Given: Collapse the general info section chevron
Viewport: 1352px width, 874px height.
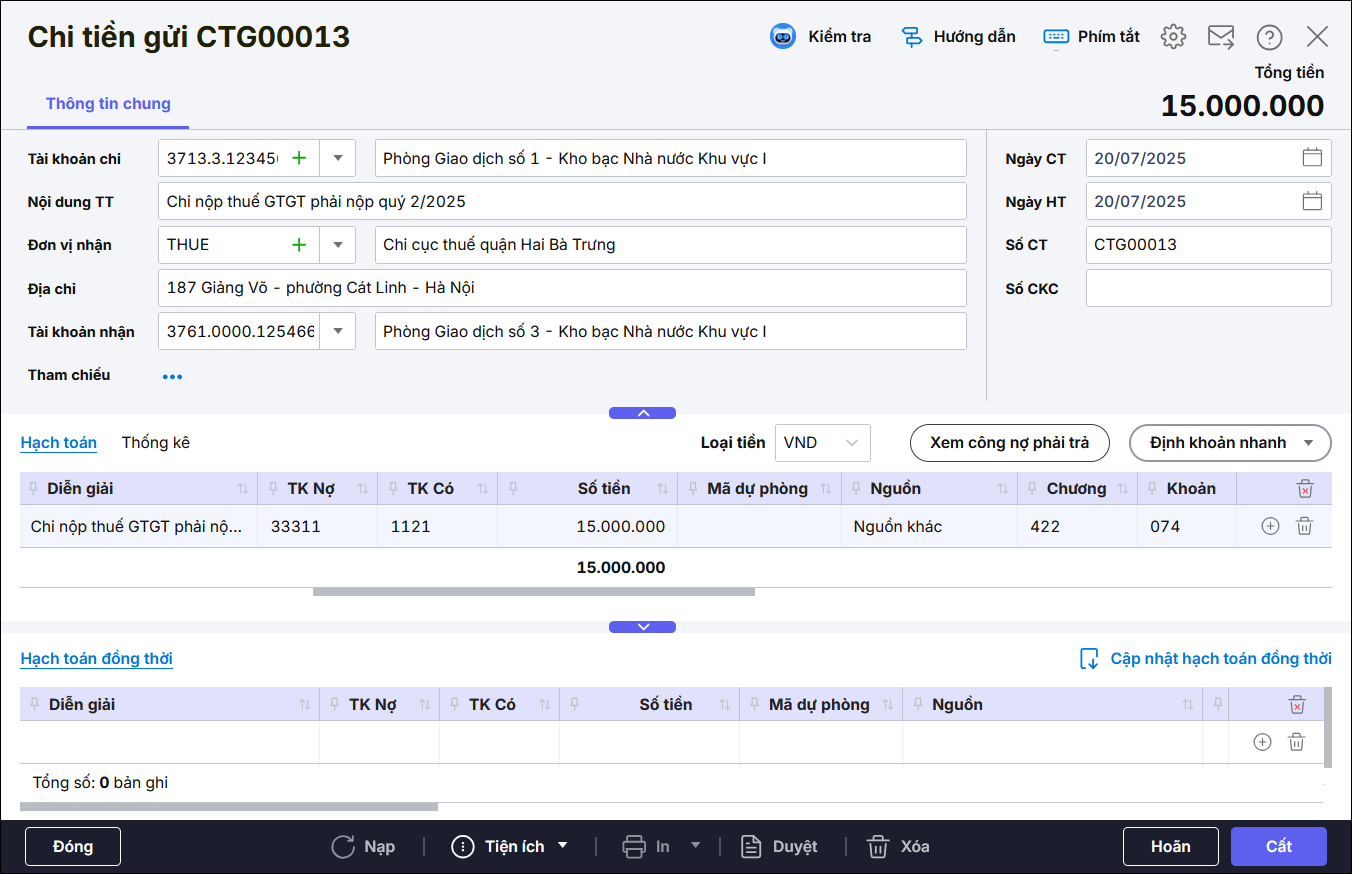Looking at the screenshot, I should [x=642, y=413].
